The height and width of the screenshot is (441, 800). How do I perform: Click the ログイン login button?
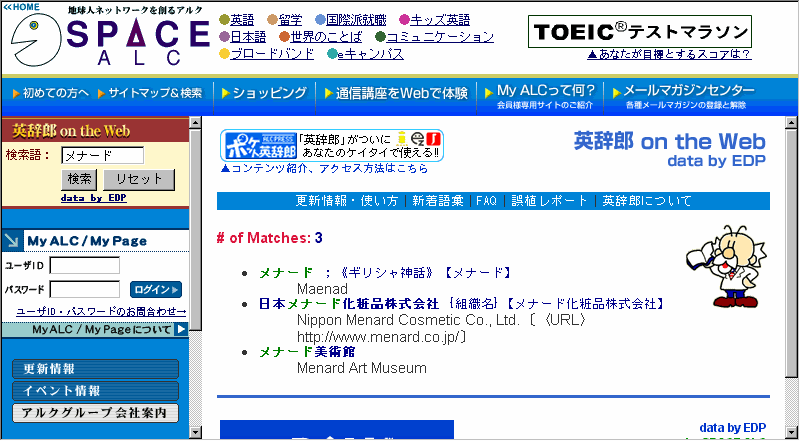[x=156, y=290]
